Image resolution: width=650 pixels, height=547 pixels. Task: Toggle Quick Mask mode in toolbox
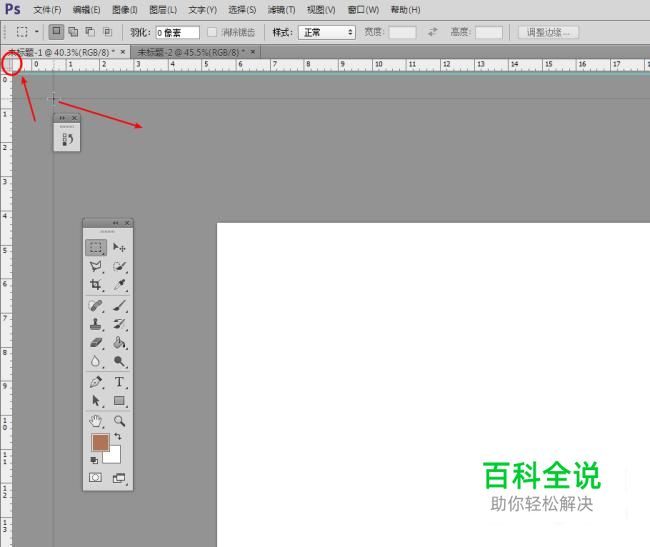click(96, 478)
